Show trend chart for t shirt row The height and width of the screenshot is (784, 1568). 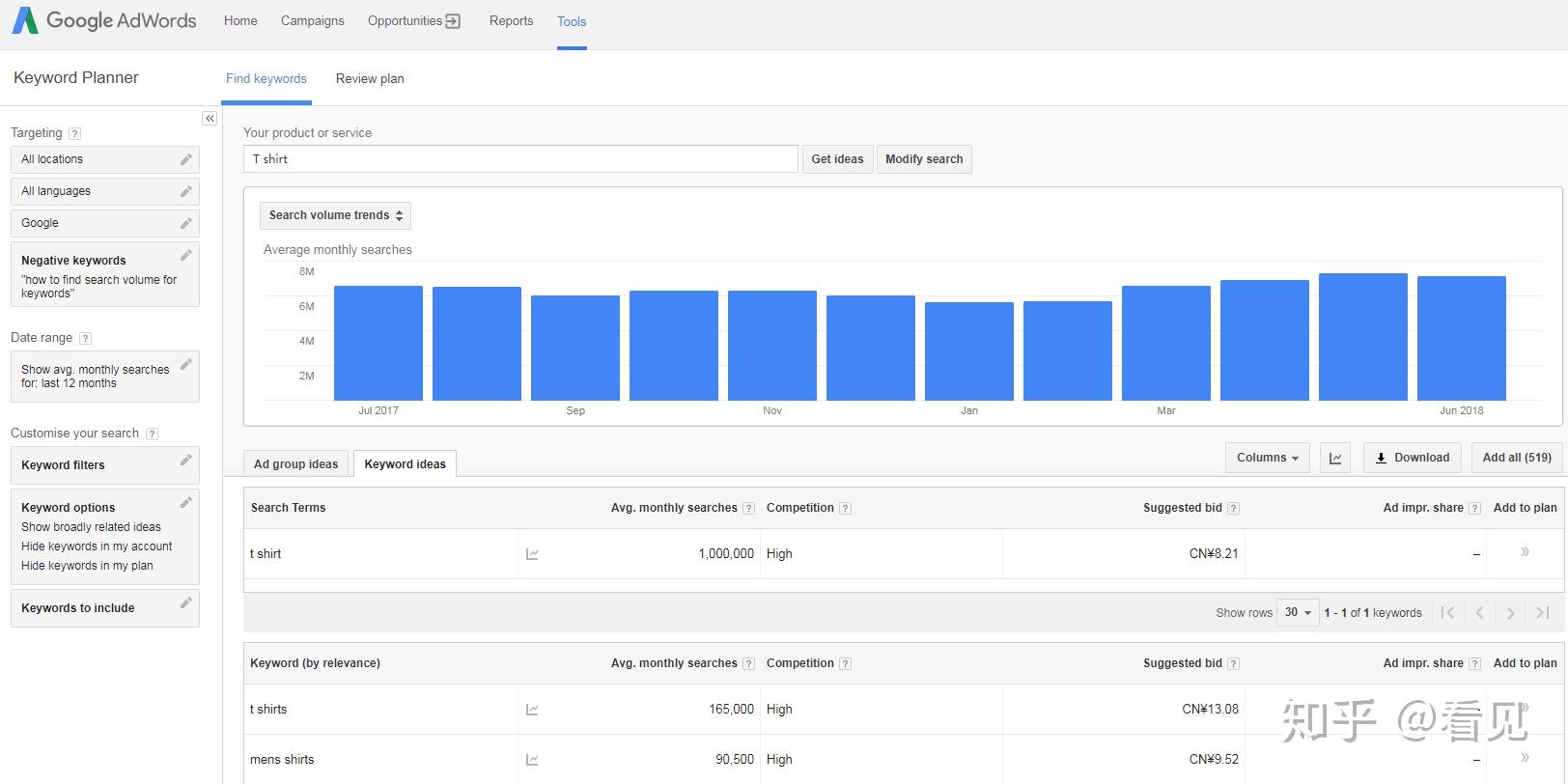(532, 554)
